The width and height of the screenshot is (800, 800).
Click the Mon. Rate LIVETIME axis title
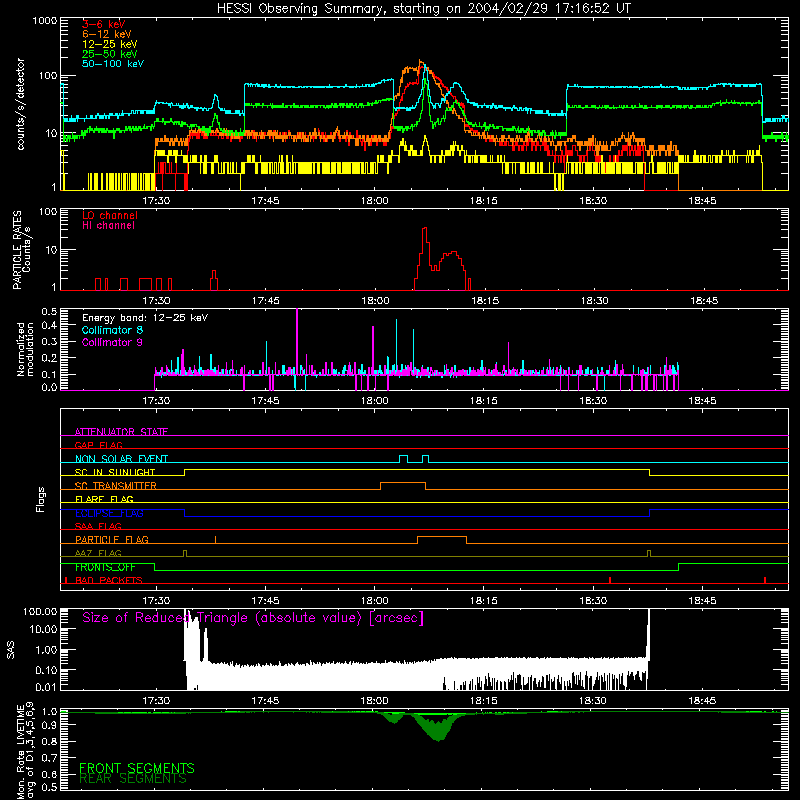[x=26, y=751]
